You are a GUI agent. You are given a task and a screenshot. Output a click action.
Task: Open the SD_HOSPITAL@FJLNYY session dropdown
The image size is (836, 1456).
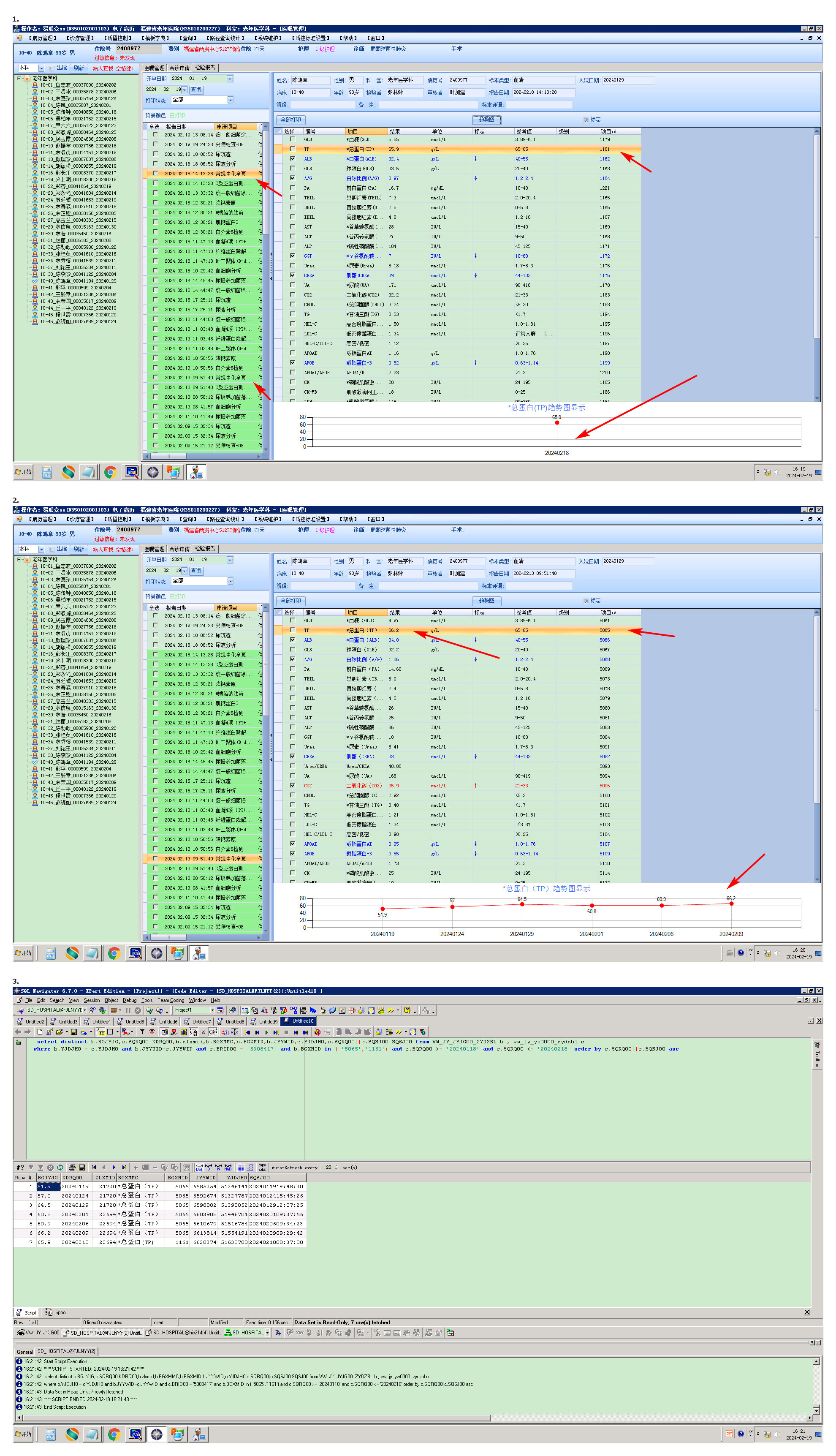(84, 1010)
